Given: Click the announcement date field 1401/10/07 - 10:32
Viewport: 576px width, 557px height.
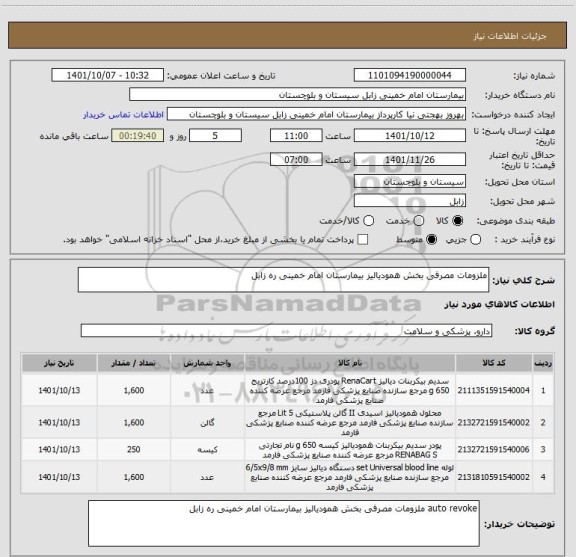Looking at the screenshot, I should [x=108, y=75].
